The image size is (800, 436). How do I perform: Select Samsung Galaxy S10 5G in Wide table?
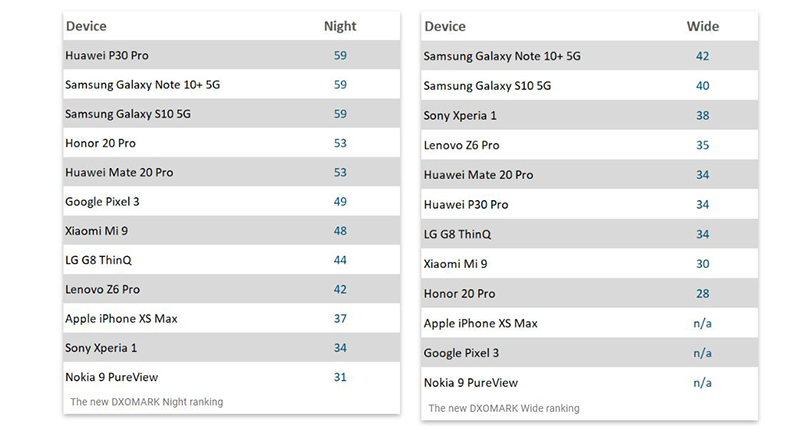coord(487,86)
